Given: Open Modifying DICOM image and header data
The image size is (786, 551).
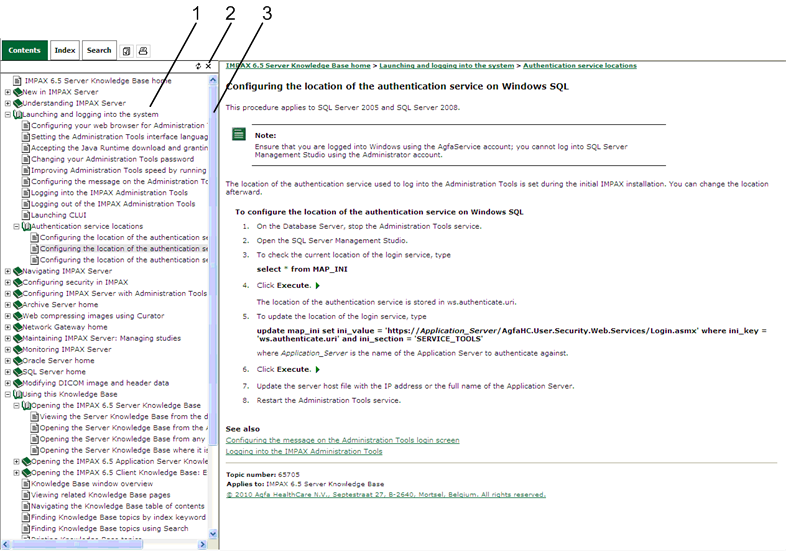Looking at the screenshot, I should coord(96,383).
